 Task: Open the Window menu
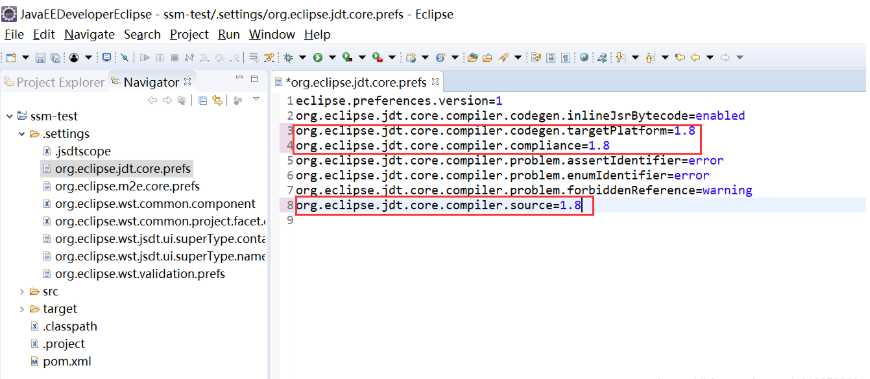click(x=272, y=34)
